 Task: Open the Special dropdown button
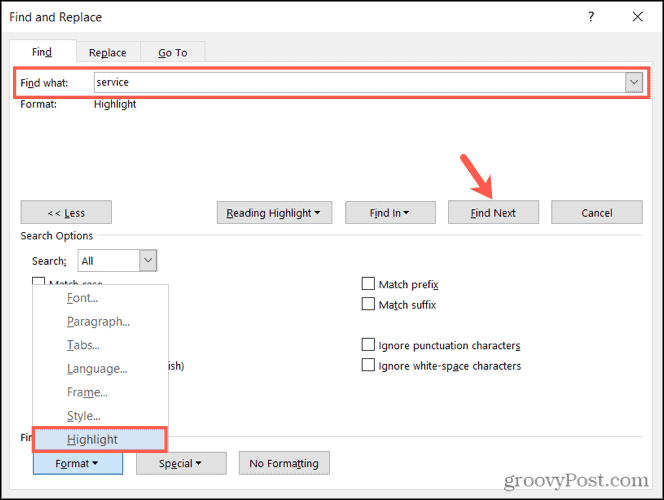click(180, 463)
